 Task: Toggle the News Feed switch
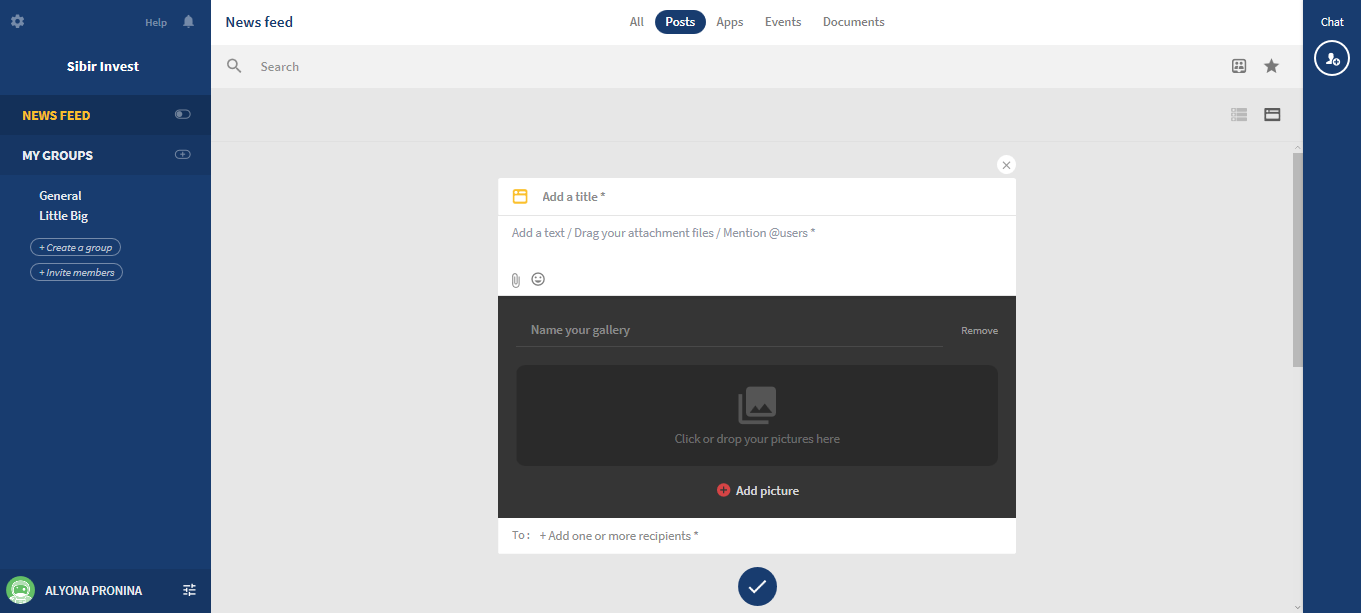(x=182, y=114)
